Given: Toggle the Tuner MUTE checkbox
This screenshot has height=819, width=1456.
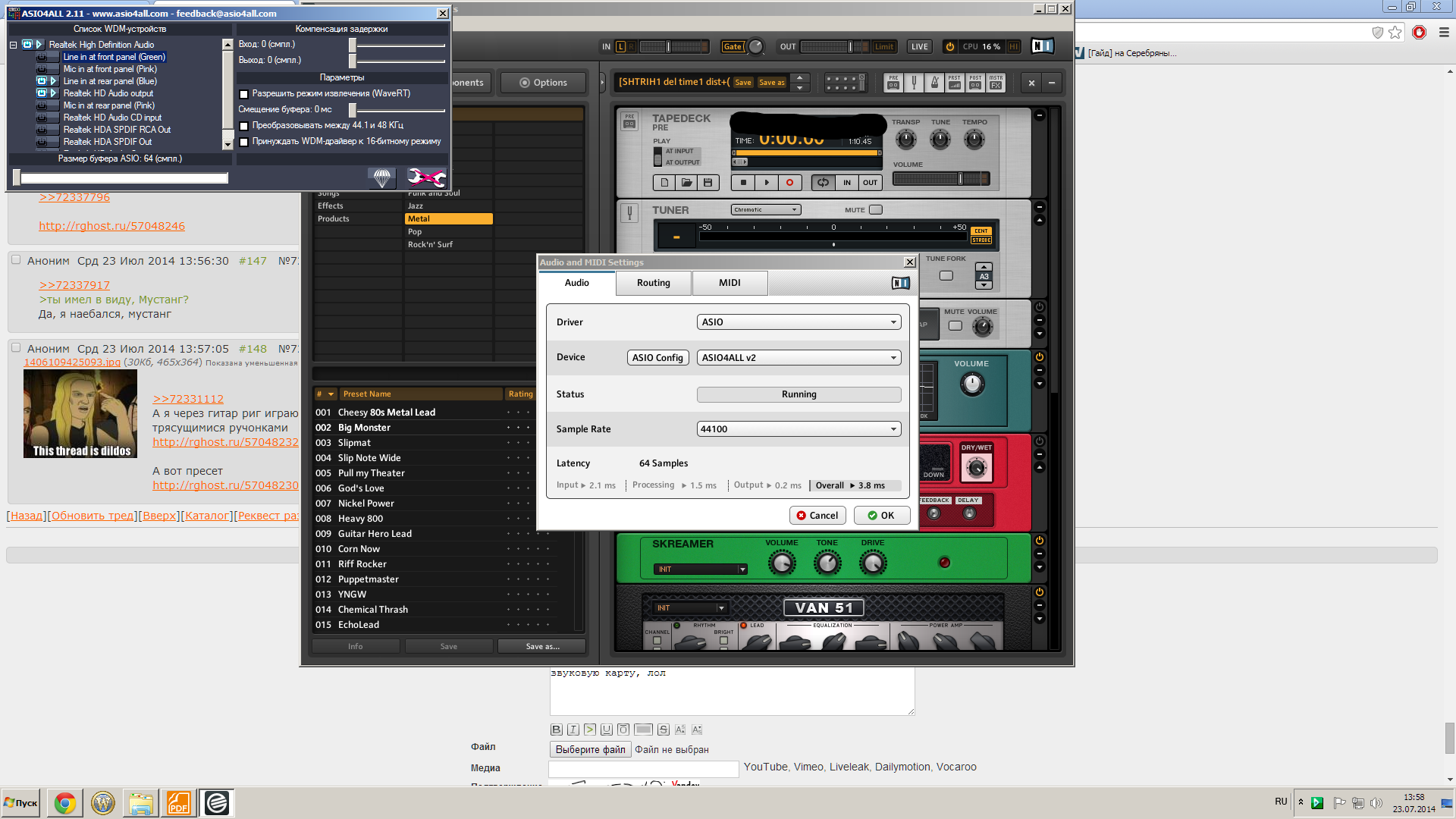Looking at the screenshot, I should (x=876, y=210).
